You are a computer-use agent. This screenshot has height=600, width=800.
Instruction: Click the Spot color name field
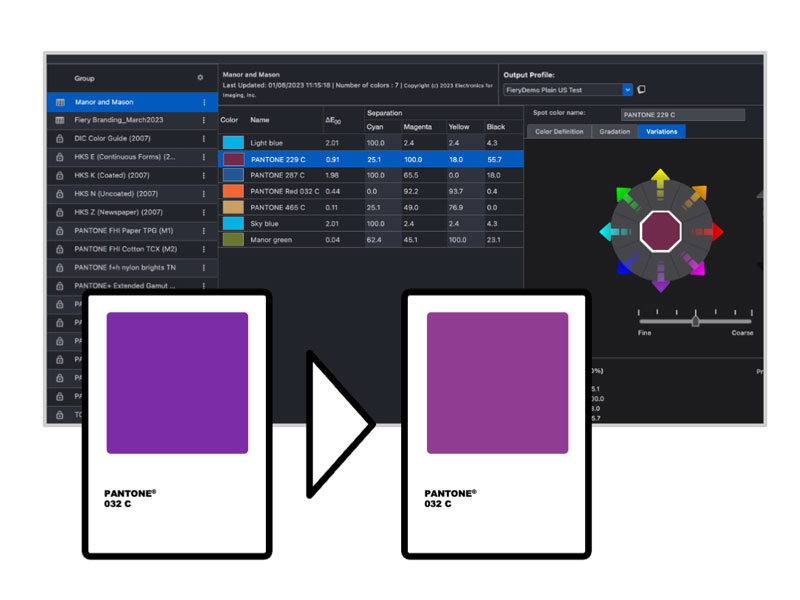coord(682,114)
